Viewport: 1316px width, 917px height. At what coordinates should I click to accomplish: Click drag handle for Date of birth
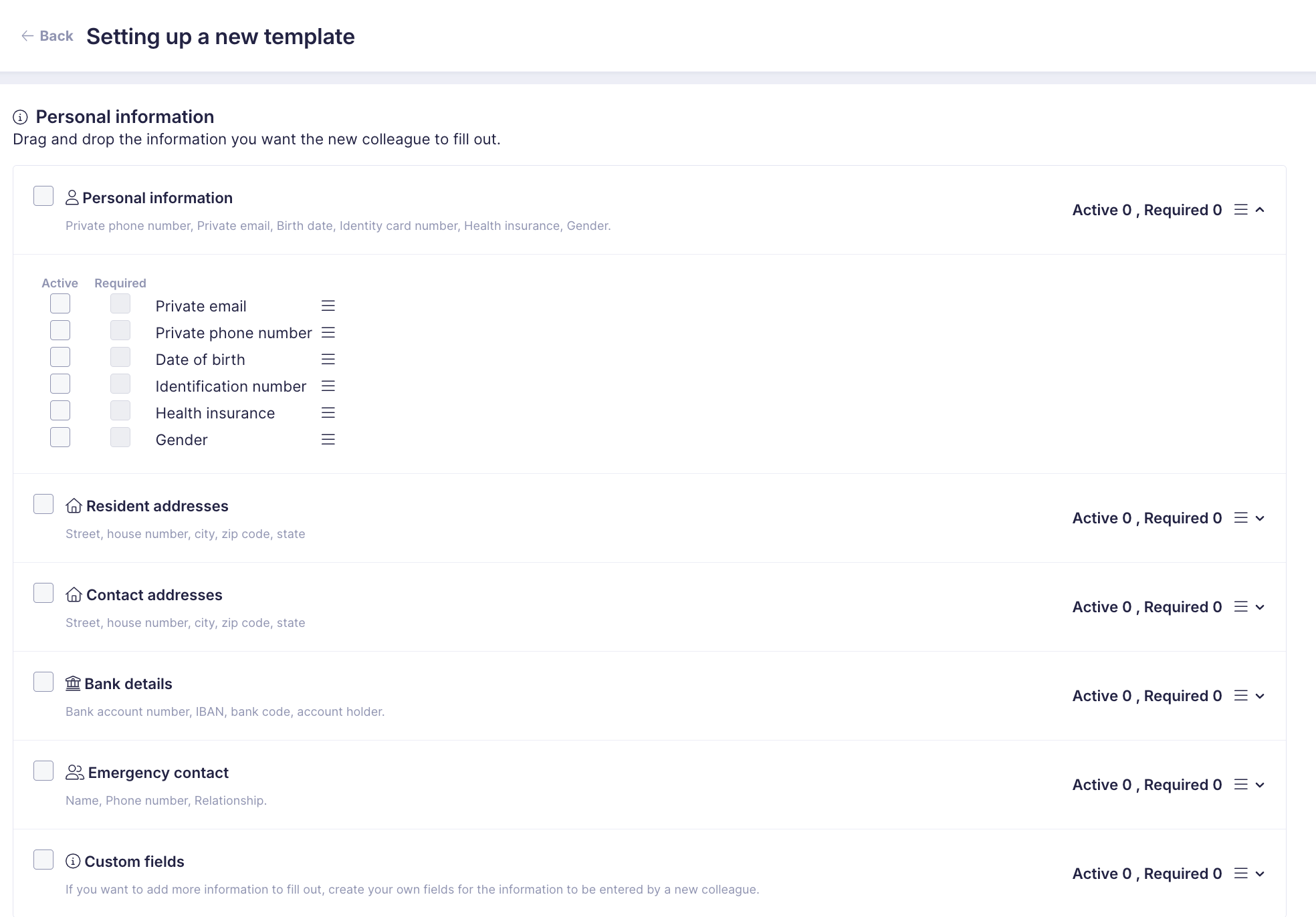click(328, 360)
